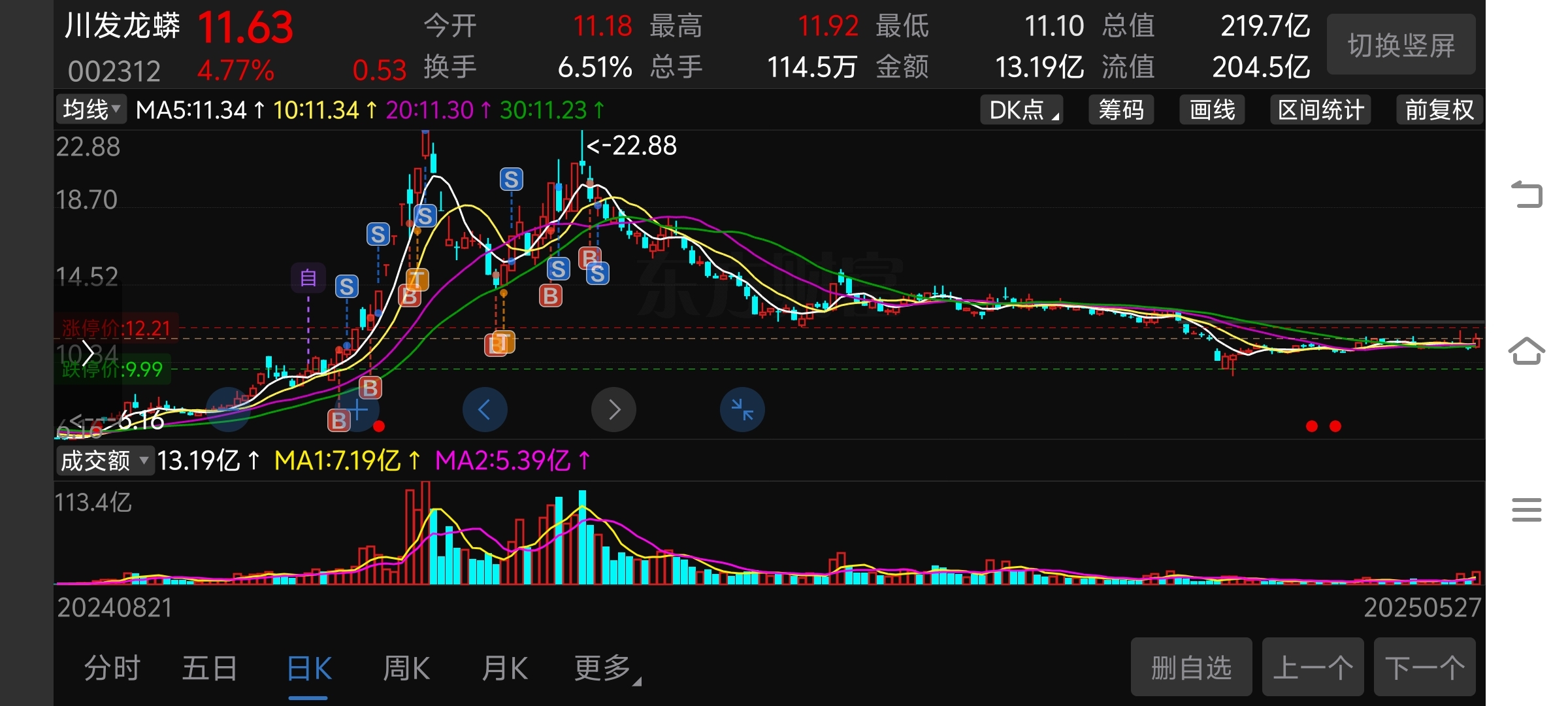
Task: Tap the current price 11.63
Action: [245, 27]
